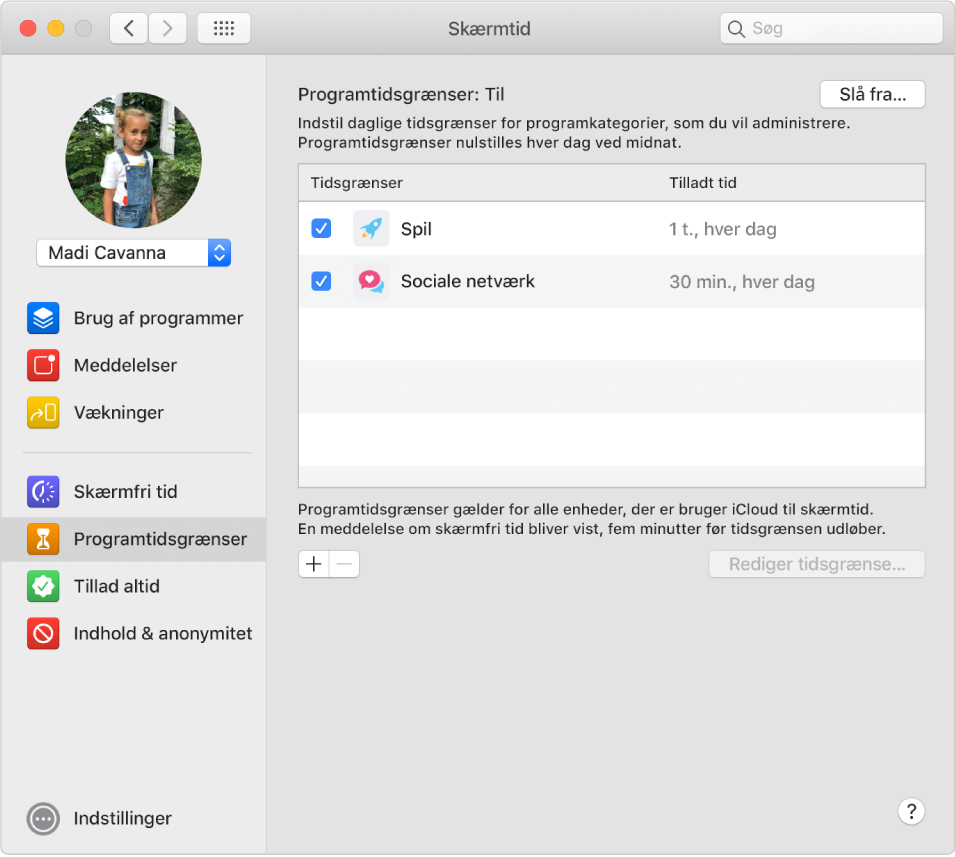Click the yellow minimize window button
The image size is (955, 857).
[x=56, y=29]
